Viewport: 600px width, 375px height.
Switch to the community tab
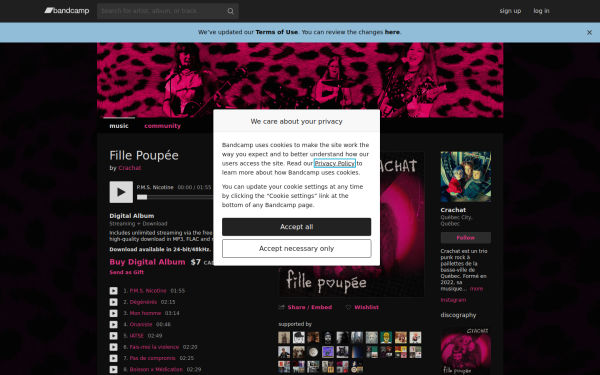(162, 126)
